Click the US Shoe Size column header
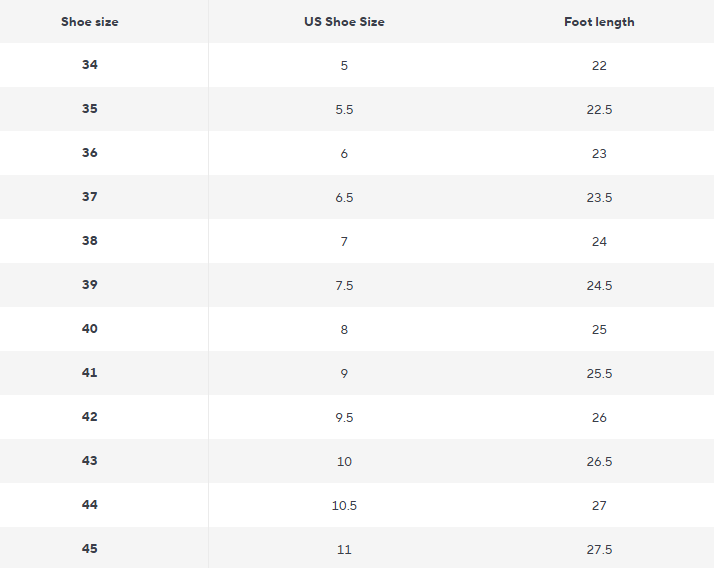The width and height of the screenshot is (714, 568). 344,22
